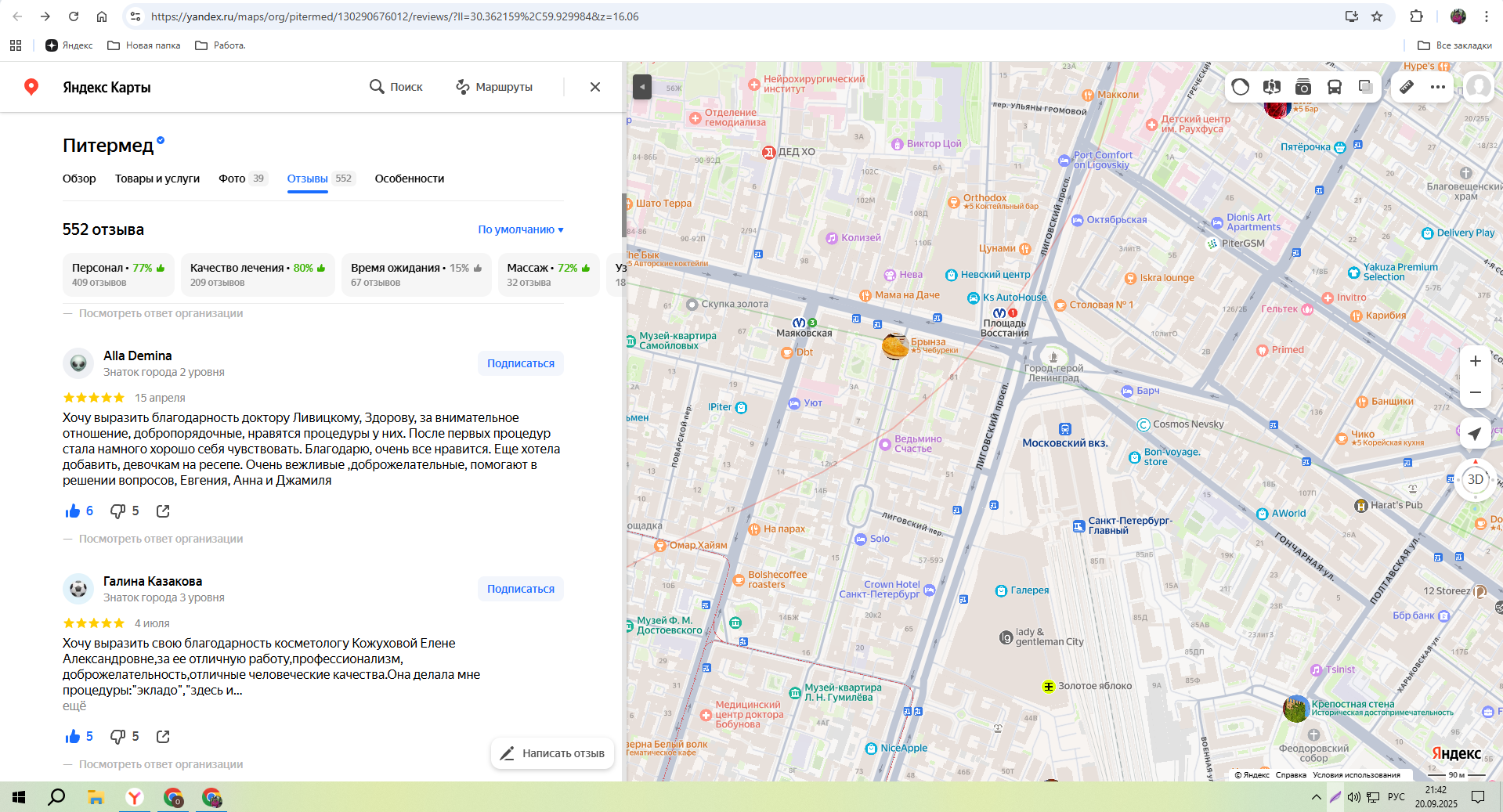Image resolution: width=1503 pixels, height=812 pixels.
Task: Switch the map to 3D view
Action: (1475, 479)
